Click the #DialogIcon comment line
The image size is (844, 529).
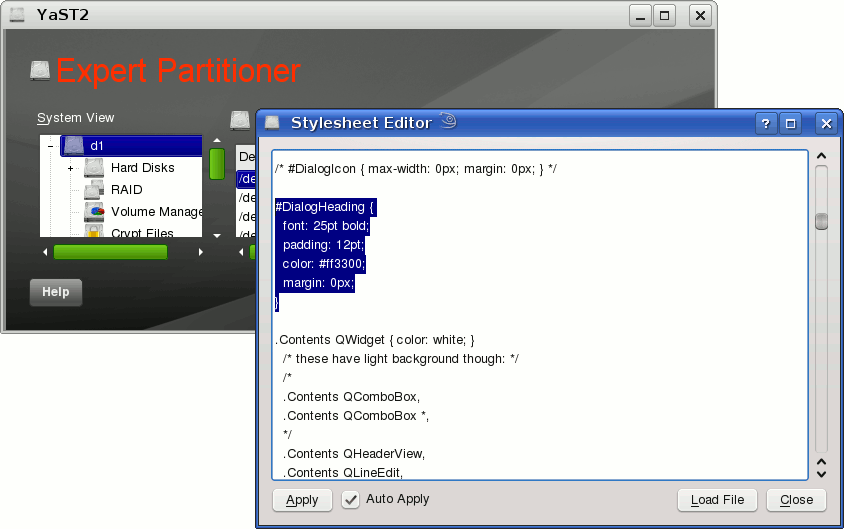tap(416, 169)
